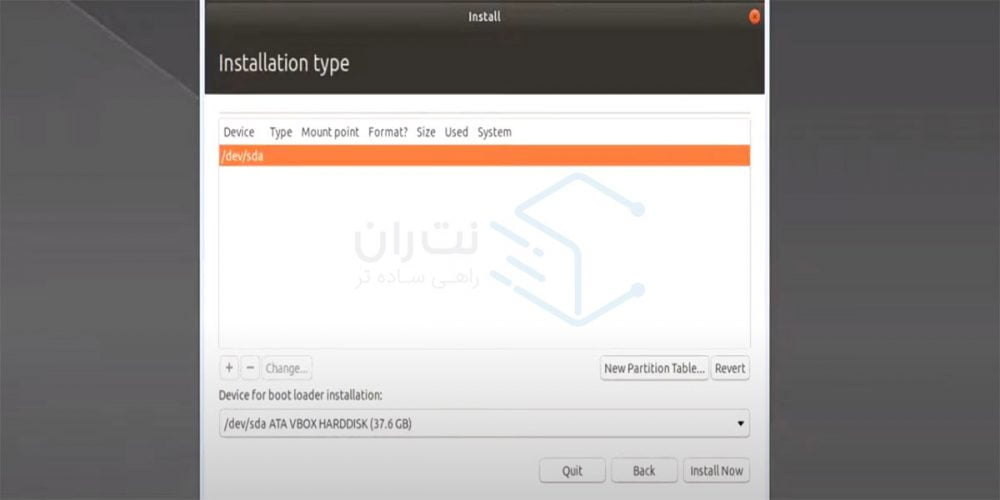Viewport: 1000px width, 500px height.
Task: Click the Install window title bar
Action: pyautogui.click(x=484, y=17)
